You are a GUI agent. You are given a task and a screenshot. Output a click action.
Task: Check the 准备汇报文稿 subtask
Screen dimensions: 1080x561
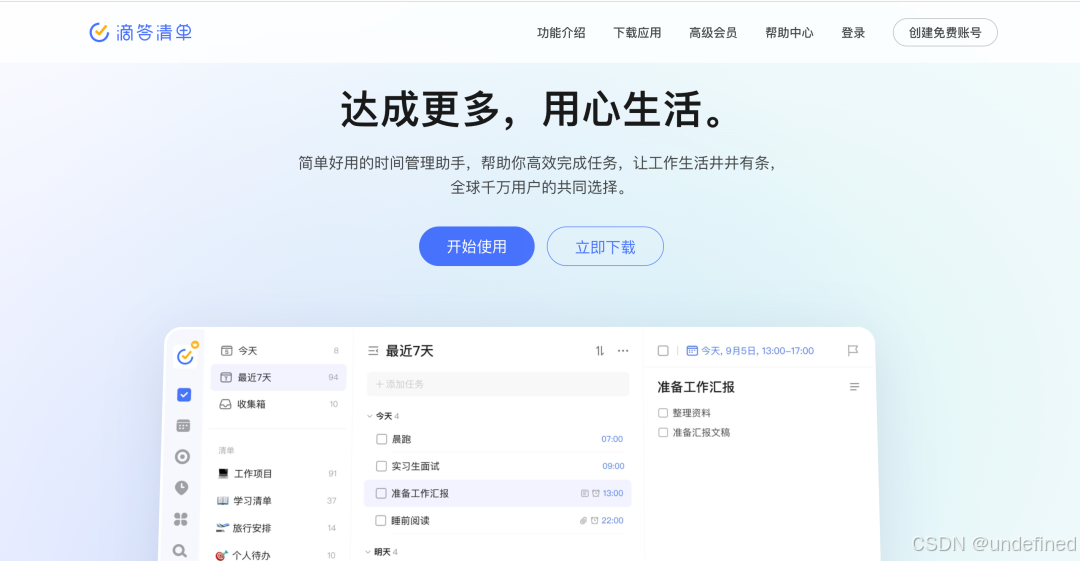(663, 432)
